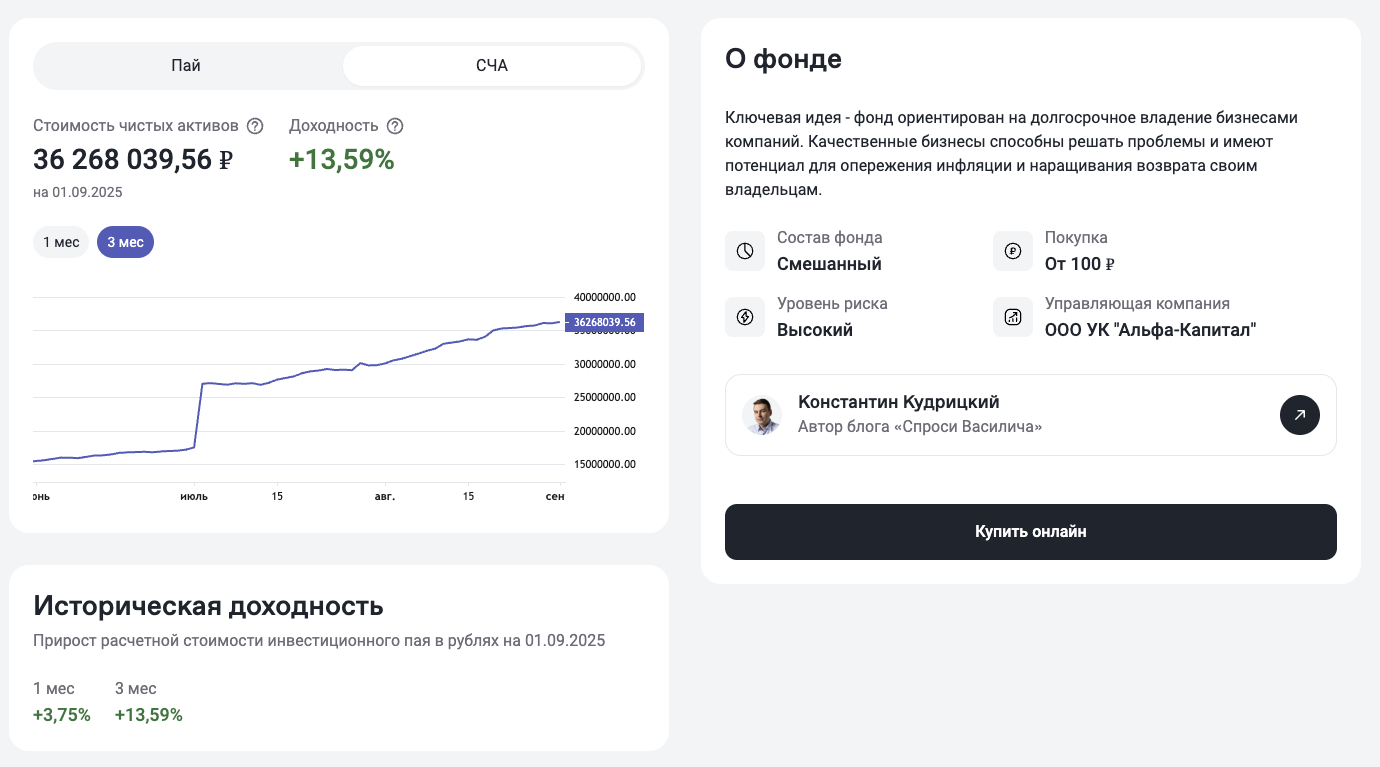Click the clock icon next to Состав фонда

(745, 250)
